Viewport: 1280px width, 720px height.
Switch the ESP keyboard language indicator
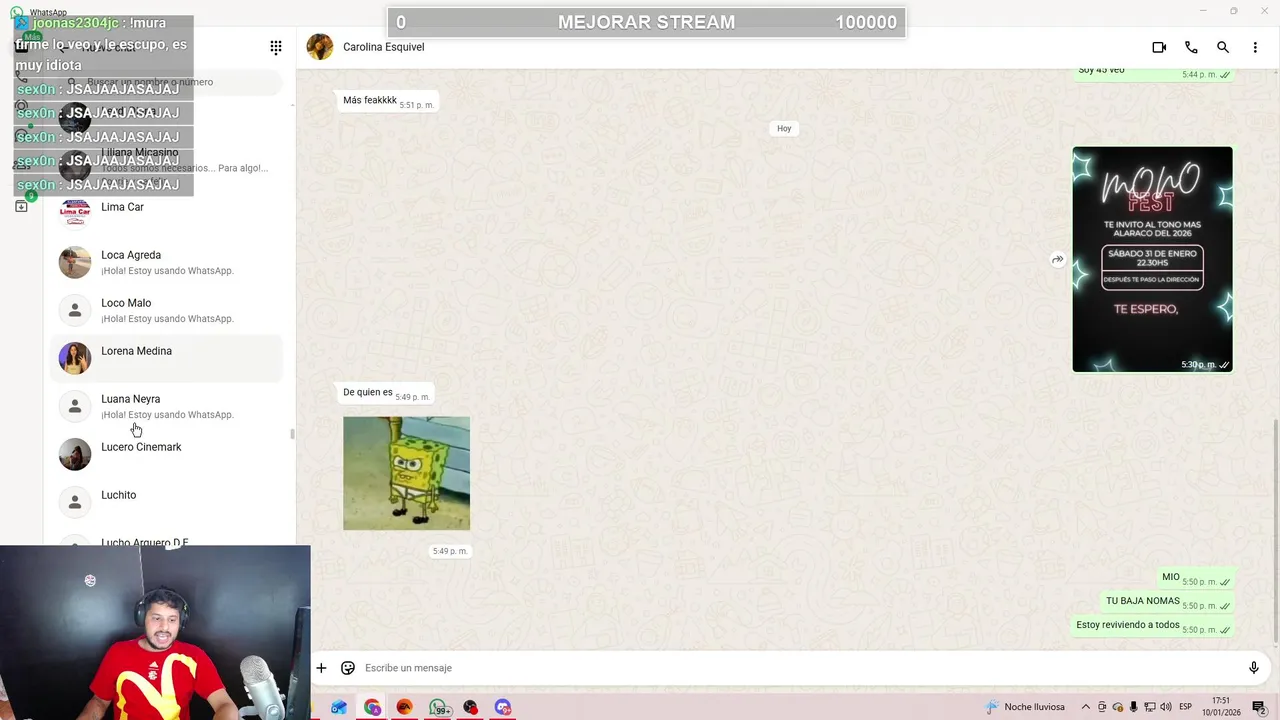point(1185,707)
